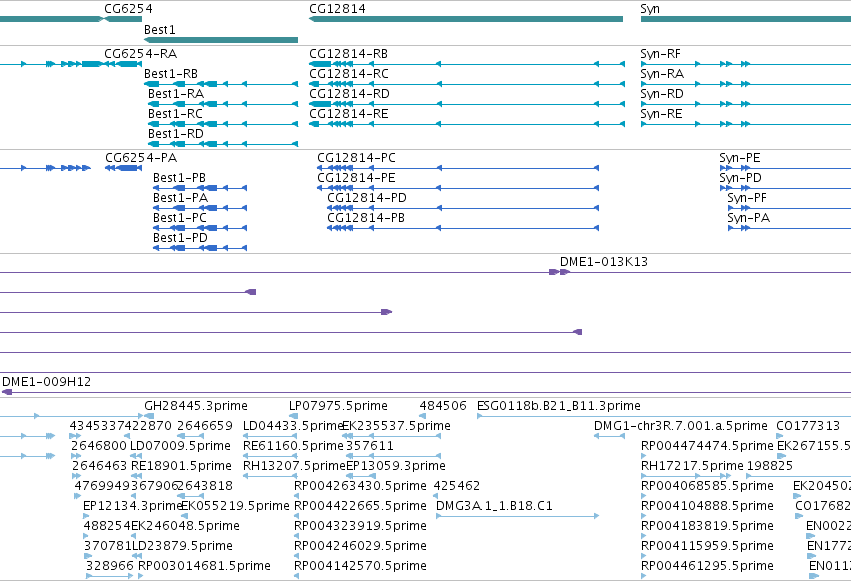Select the Best1-PD protein label
This screenshot has height=581, width=851.
point(180,238)
